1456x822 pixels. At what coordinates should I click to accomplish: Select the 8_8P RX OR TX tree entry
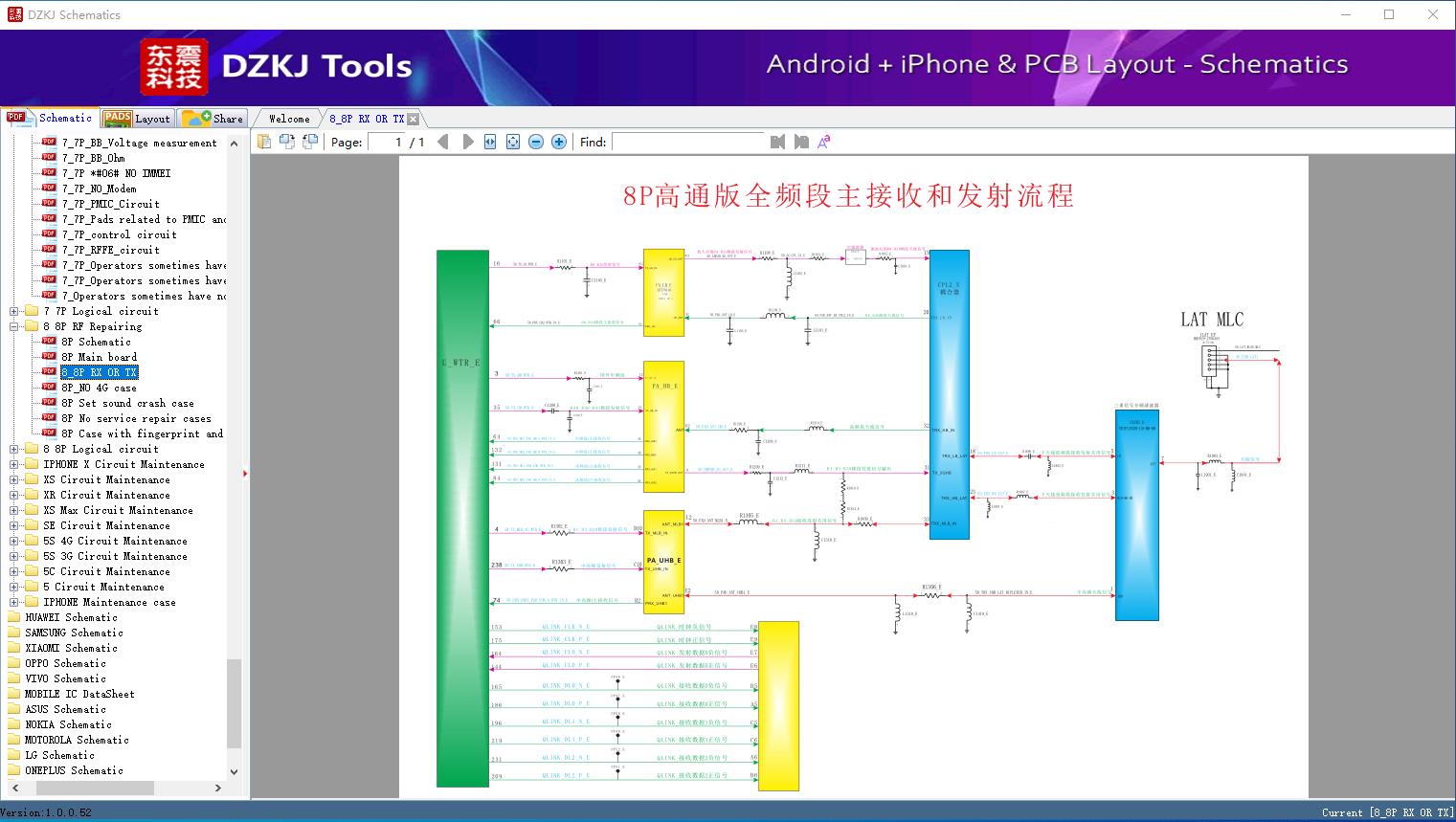(x=100, y=372)
